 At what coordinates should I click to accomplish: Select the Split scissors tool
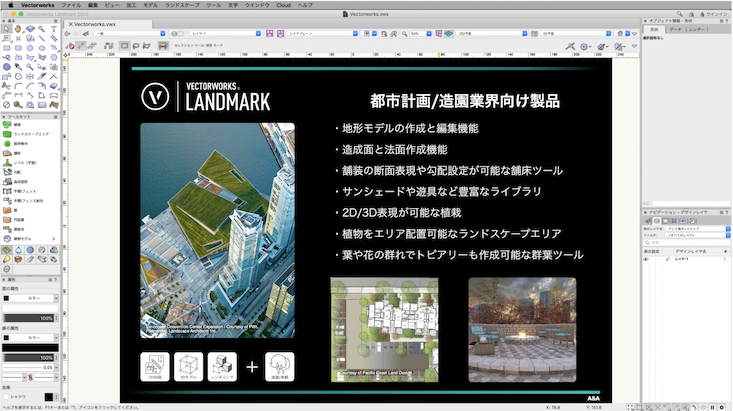[x=7, y=86]
